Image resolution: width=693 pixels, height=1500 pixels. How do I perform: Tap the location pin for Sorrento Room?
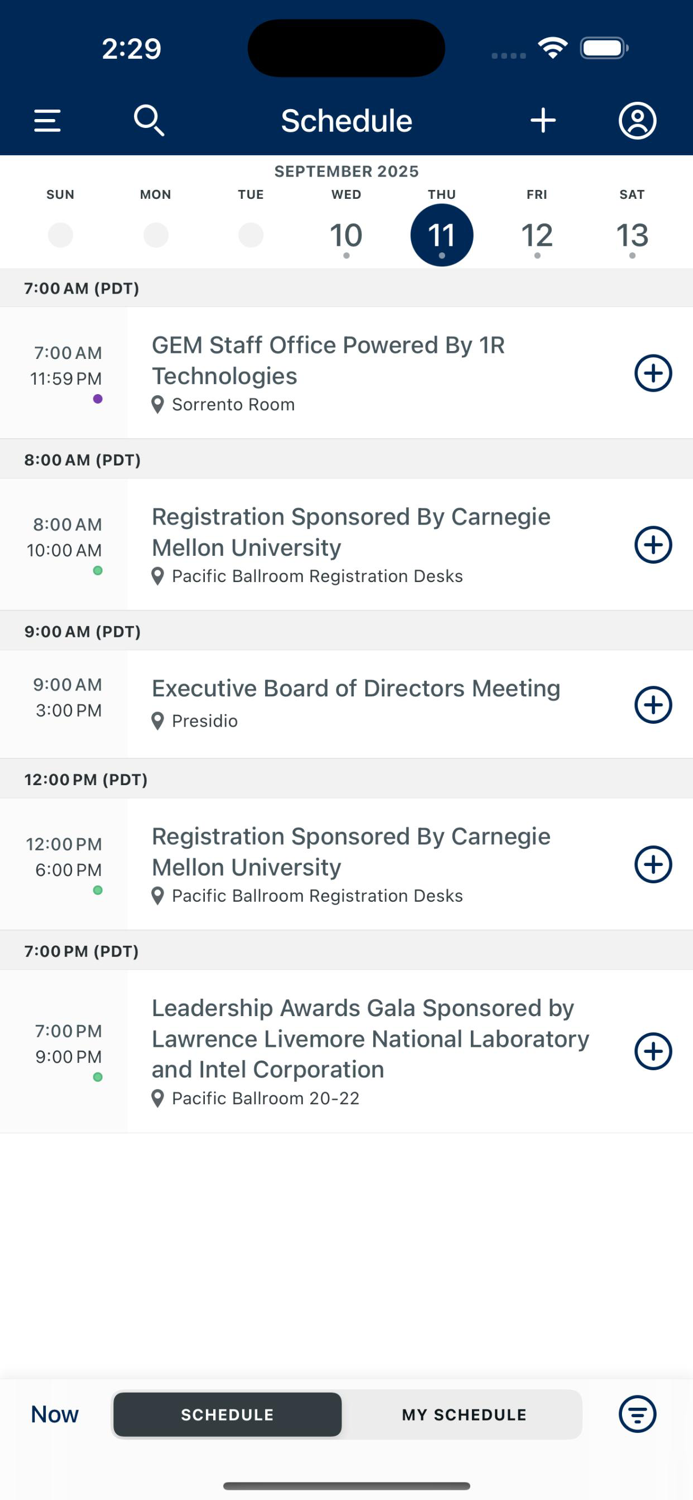click(157, 405)
